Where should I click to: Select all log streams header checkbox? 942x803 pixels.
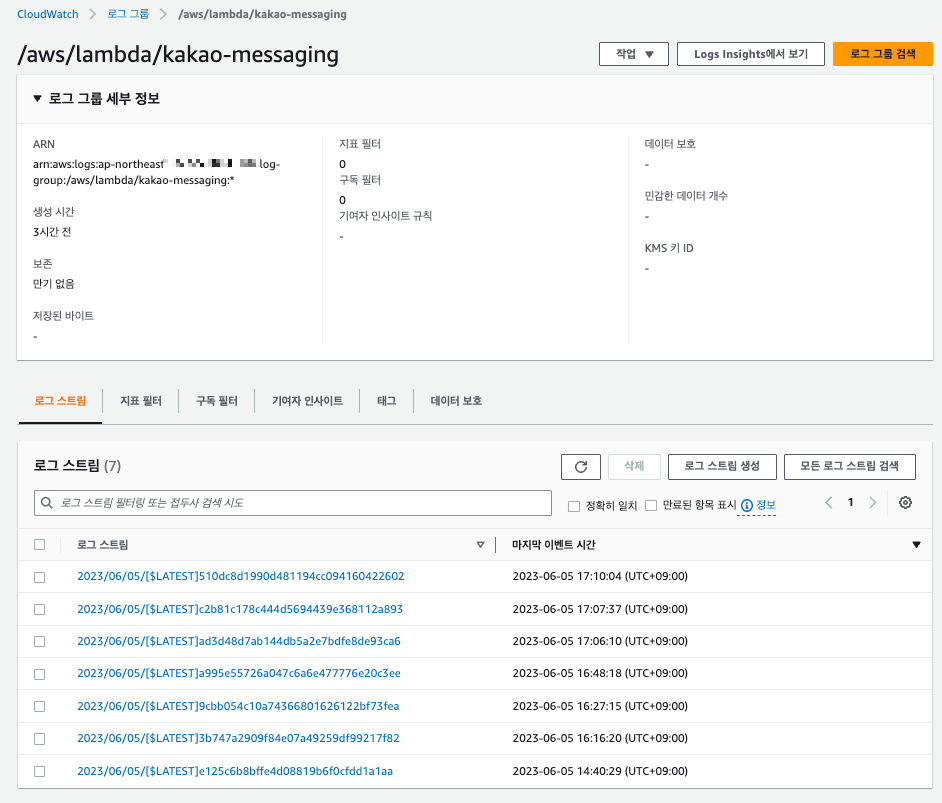(40, 545)
